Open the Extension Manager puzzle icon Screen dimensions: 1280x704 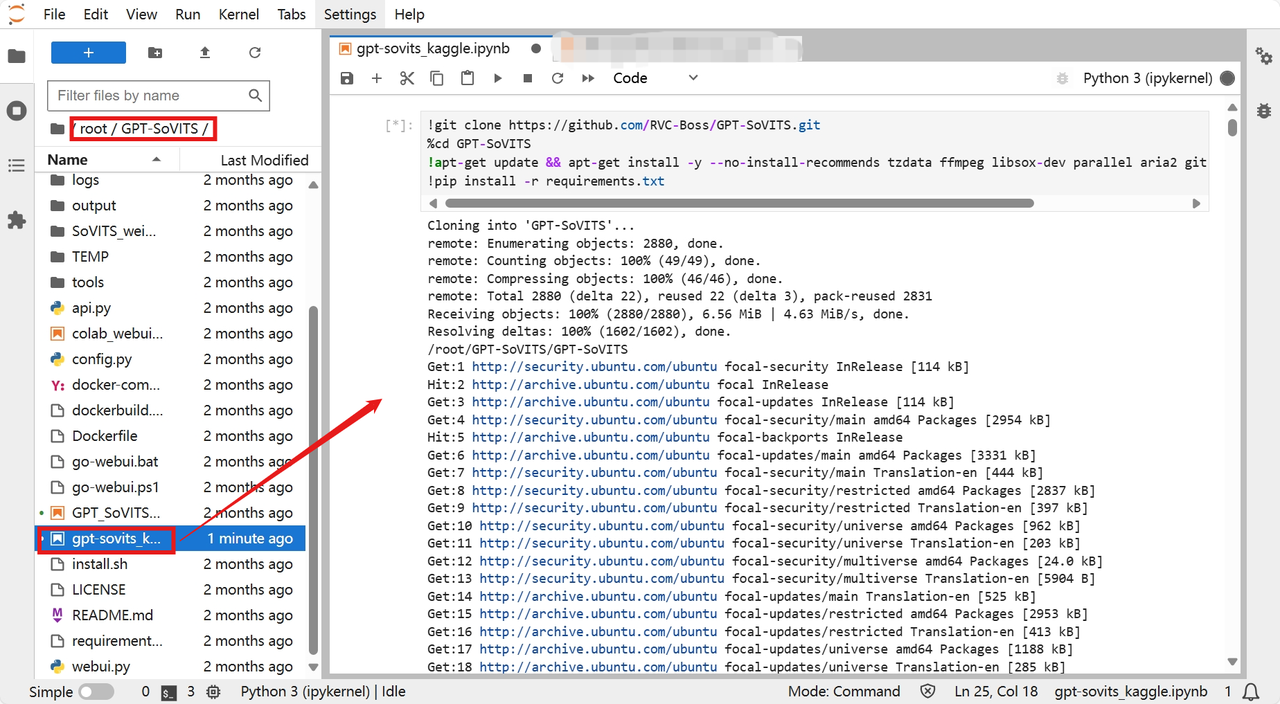16,220
